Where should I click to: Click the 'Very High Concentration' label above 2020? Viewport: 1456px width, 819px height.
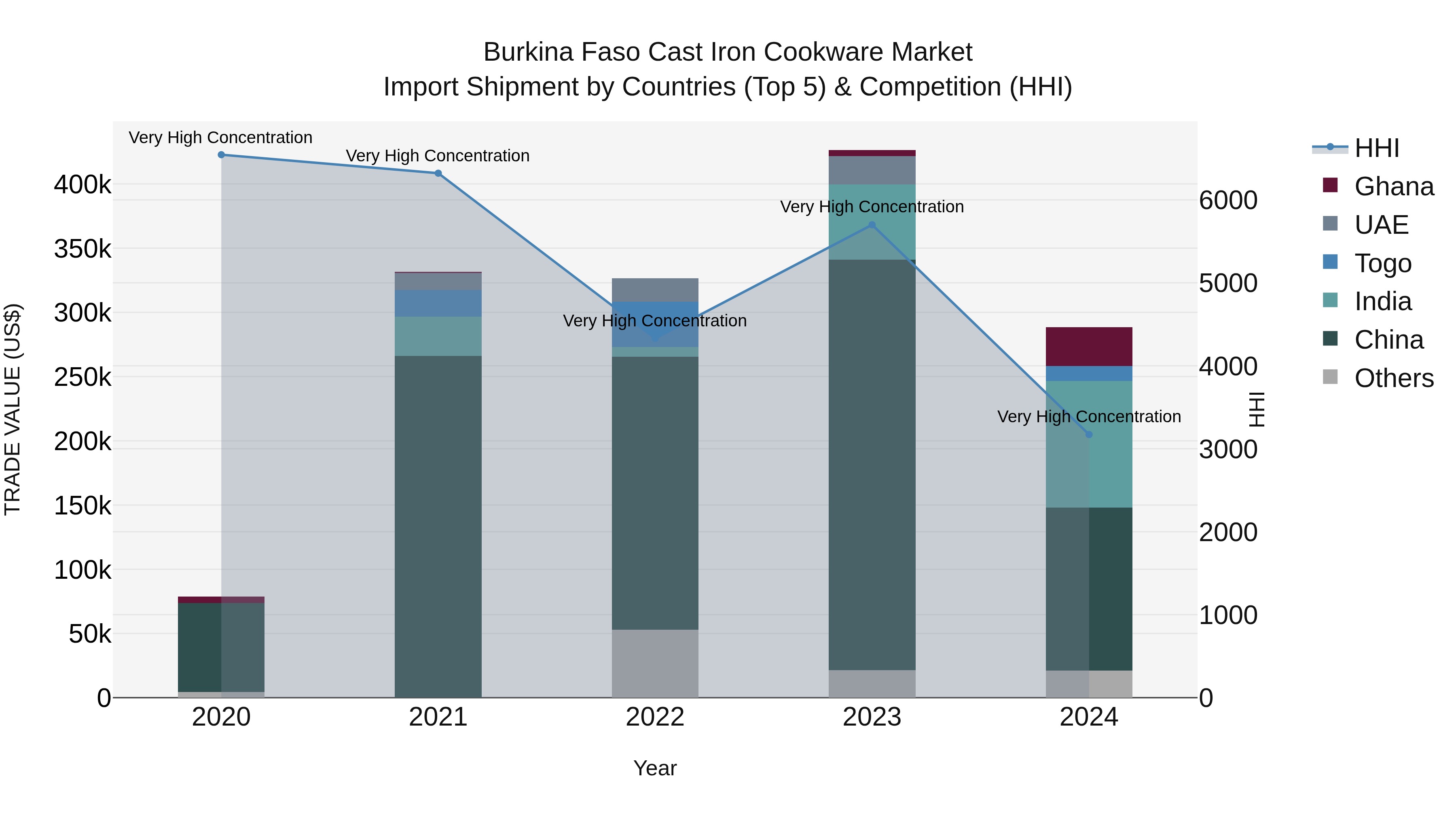(x=220, y=138)
